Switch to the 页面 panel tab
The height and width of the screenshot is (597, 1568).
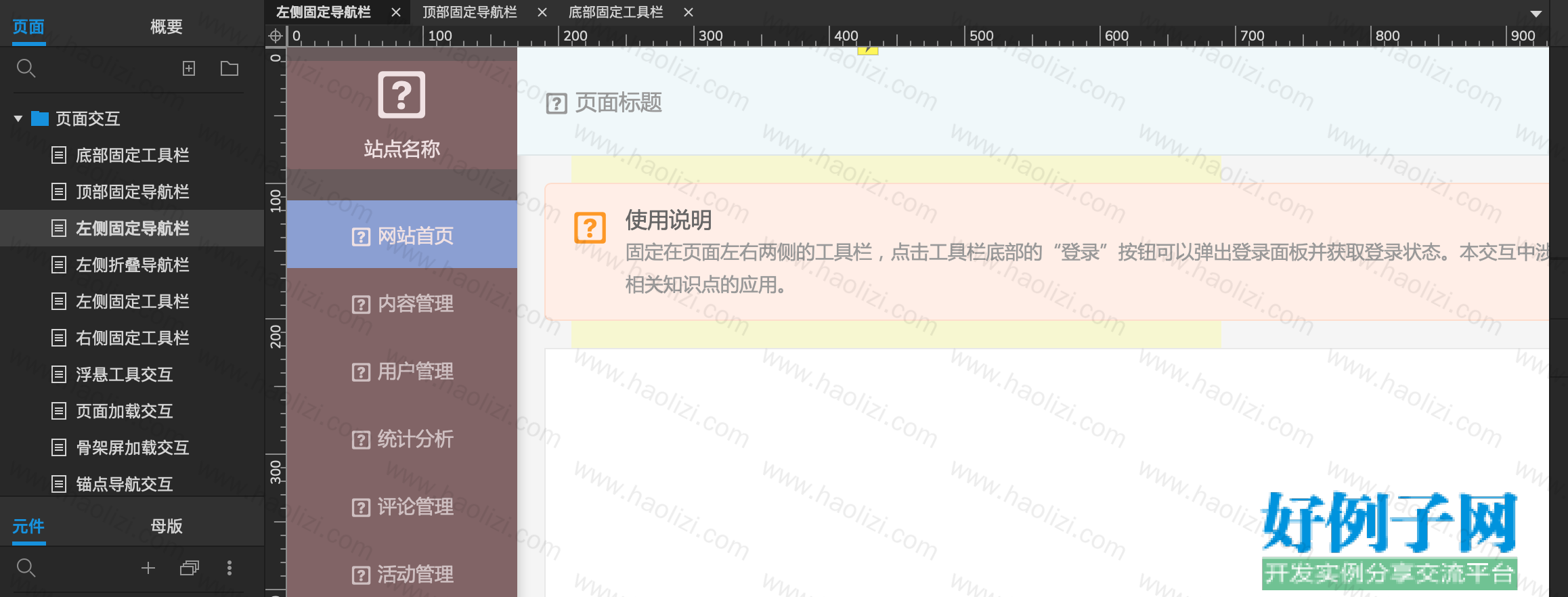coord(28,27)
